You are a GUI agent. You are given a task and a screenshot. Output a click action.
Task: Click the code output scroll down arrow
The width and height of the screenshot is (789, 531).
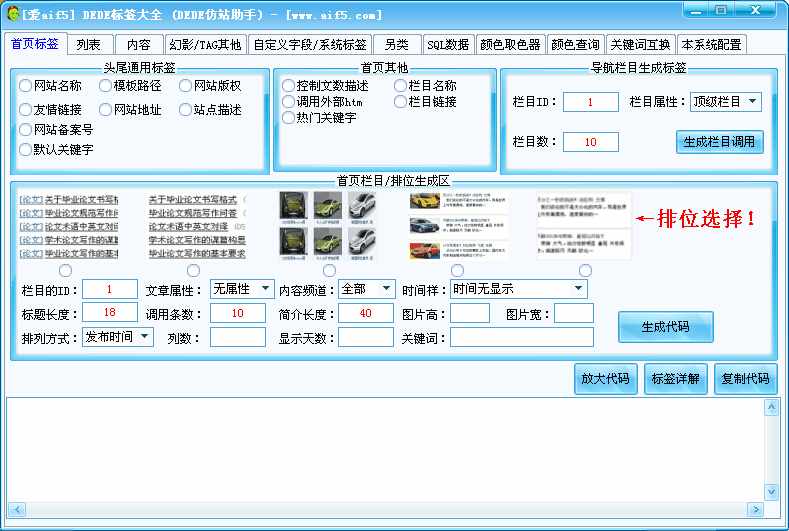click(771, 492)
